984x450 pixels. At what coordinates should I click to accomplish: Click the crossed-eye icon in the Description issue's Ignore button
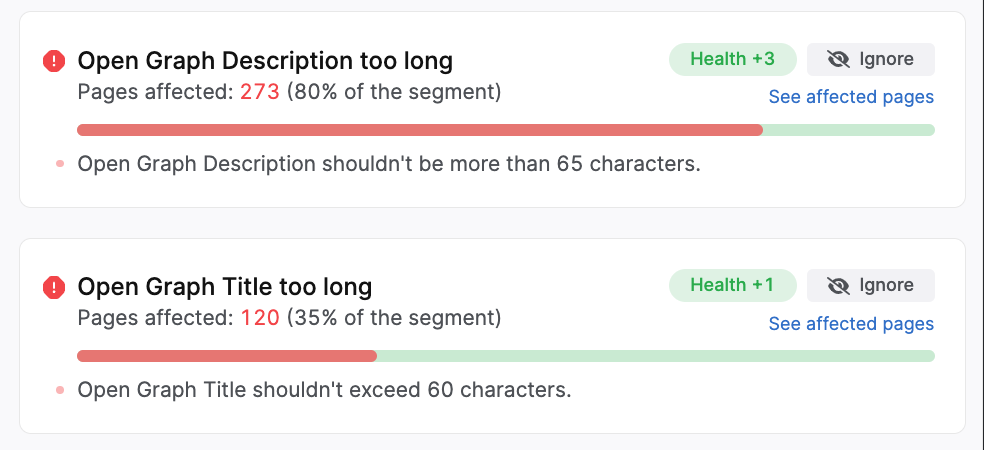pos(838,60)
